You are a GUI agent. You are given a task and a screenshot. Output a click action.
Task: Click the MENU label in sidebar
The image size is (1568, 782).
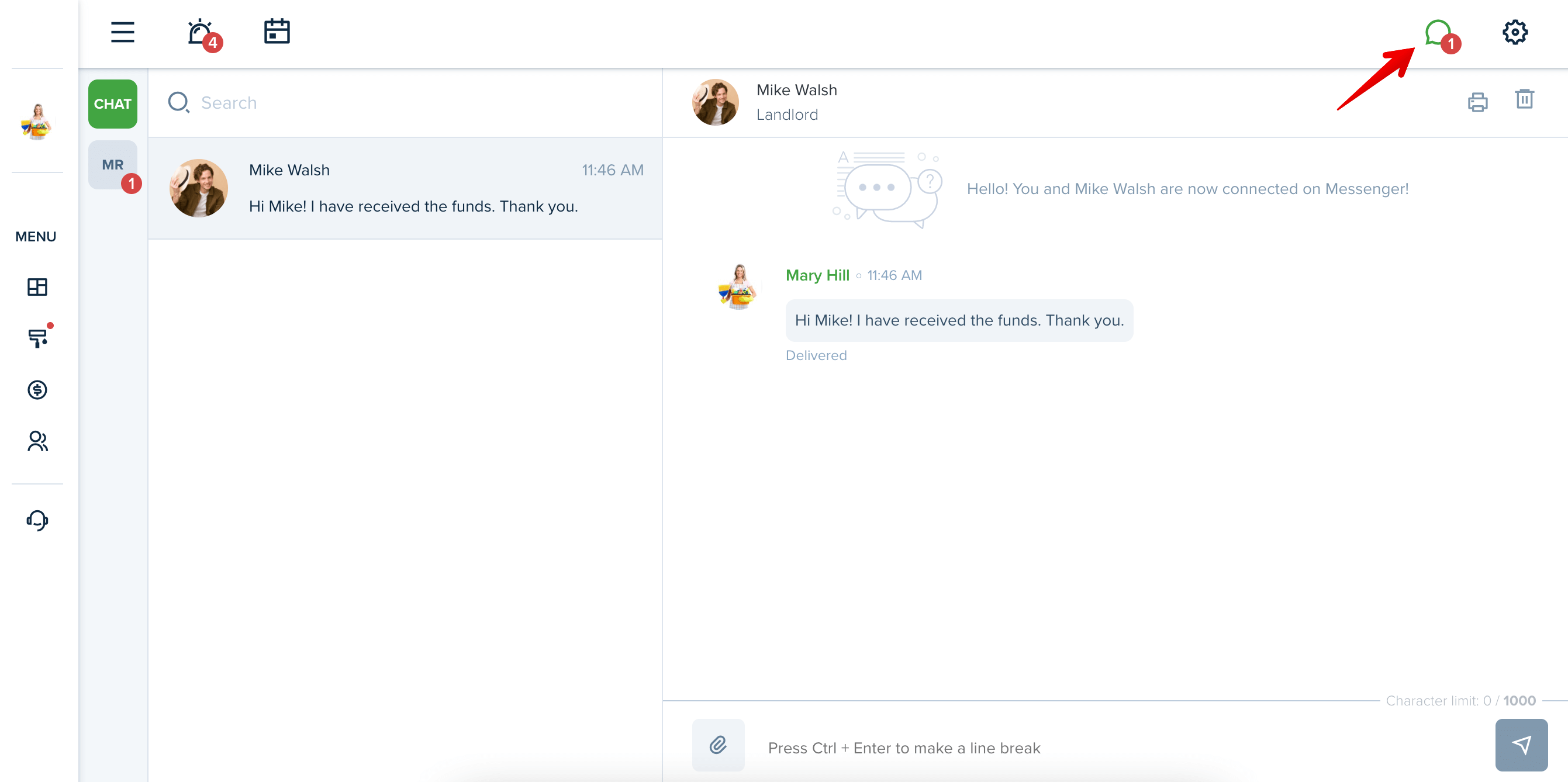tap(35, 237)
